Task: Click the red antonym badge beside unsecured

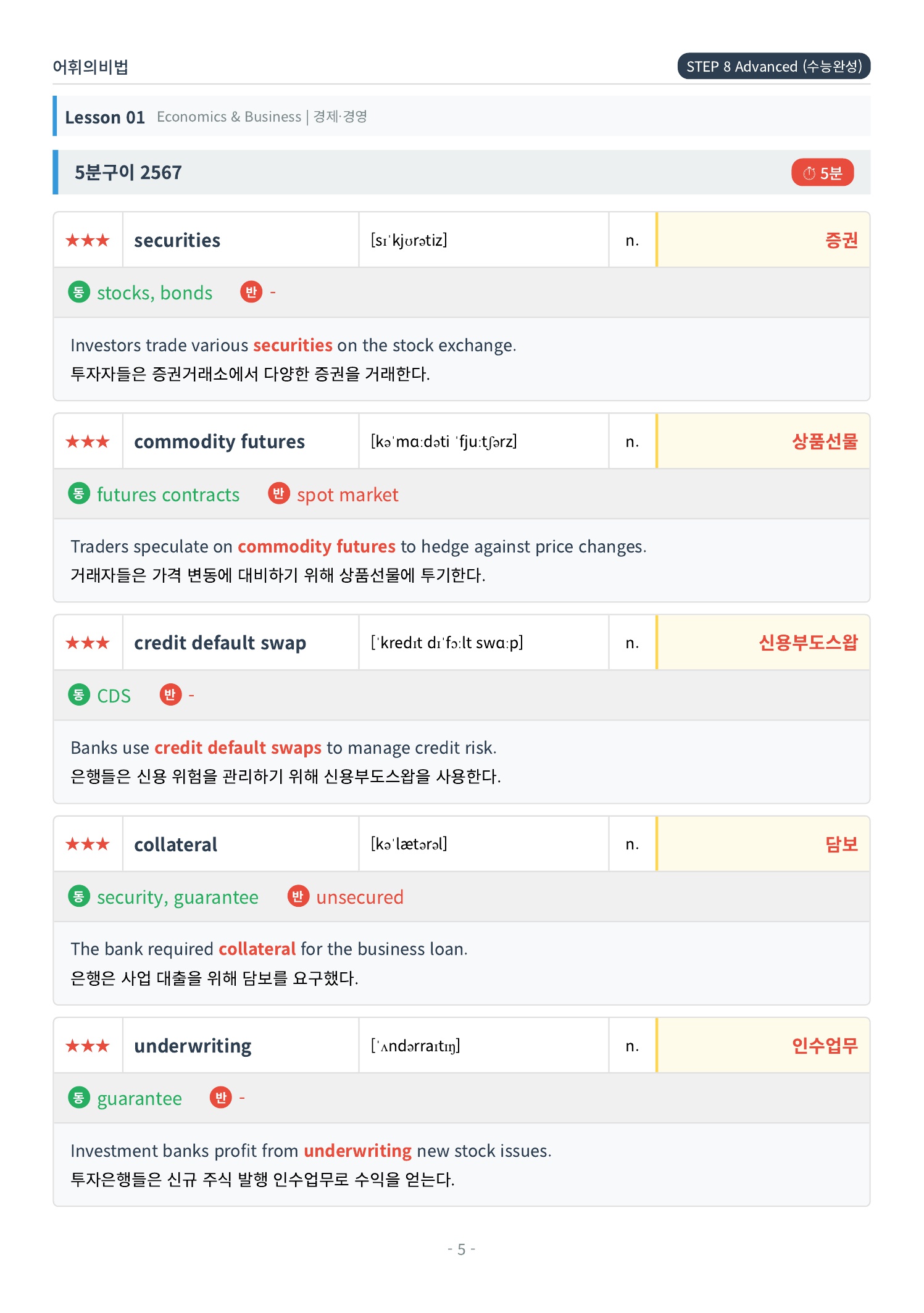Action: tap(298, 896)
